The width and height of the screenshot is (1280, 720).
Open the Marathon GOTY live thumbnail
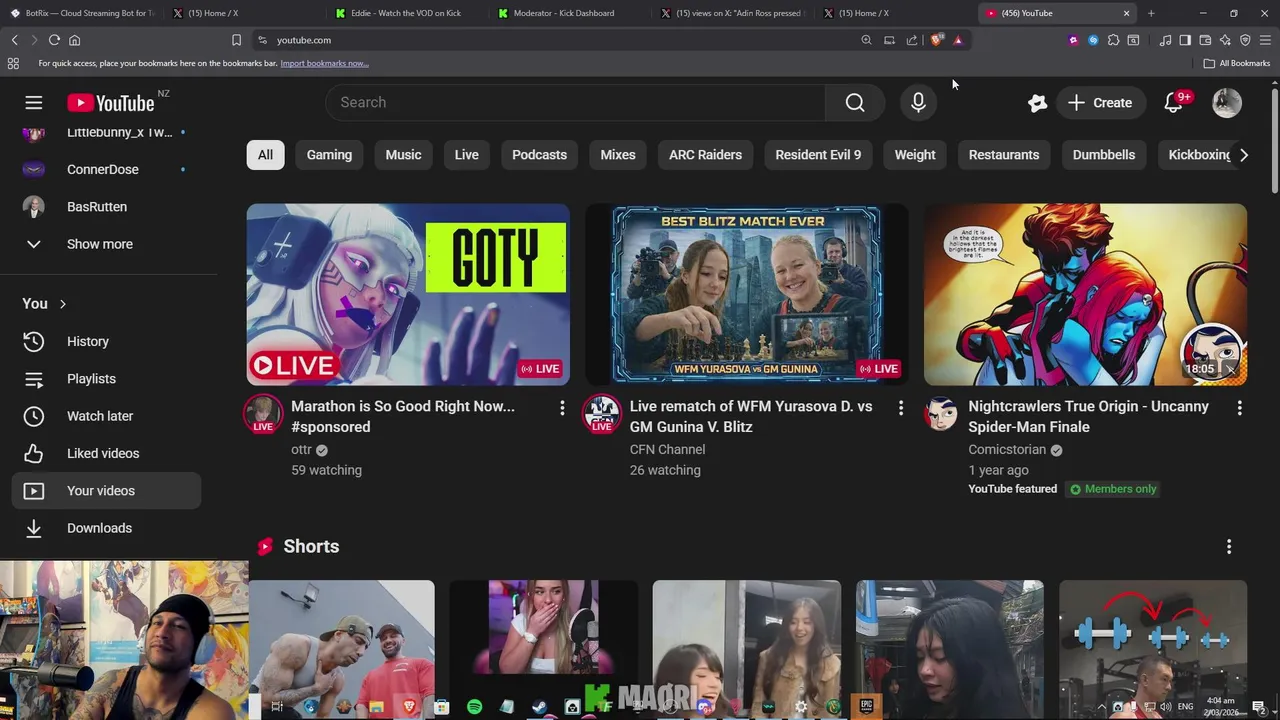(x=408, y=294)
